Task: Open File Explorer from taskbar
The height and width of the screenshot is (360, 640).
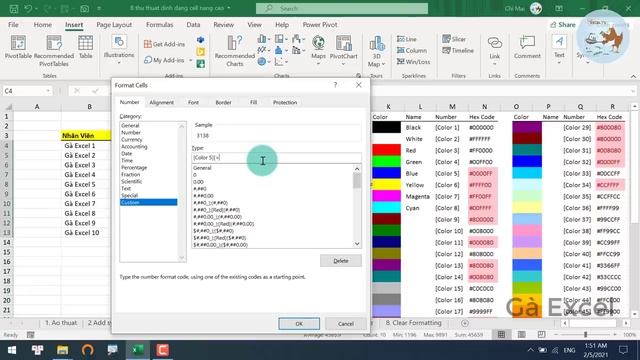Action: point(62,350)
